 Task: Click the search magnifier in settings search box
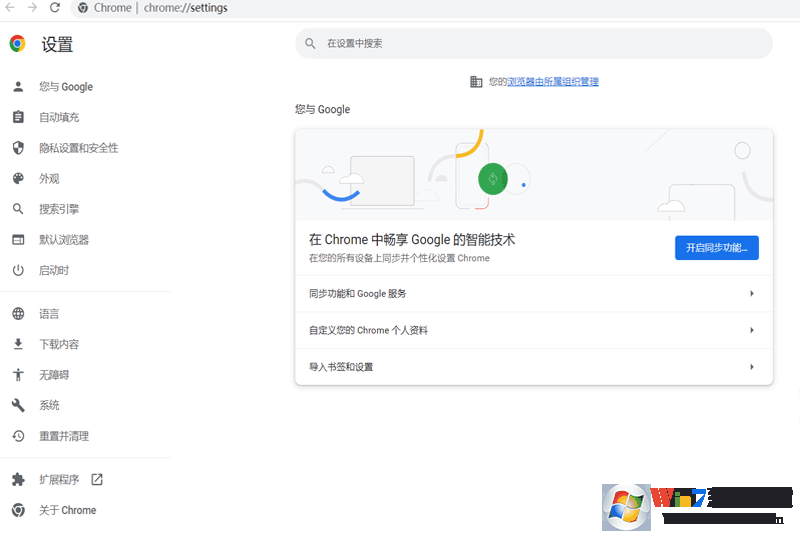point(310,43)
